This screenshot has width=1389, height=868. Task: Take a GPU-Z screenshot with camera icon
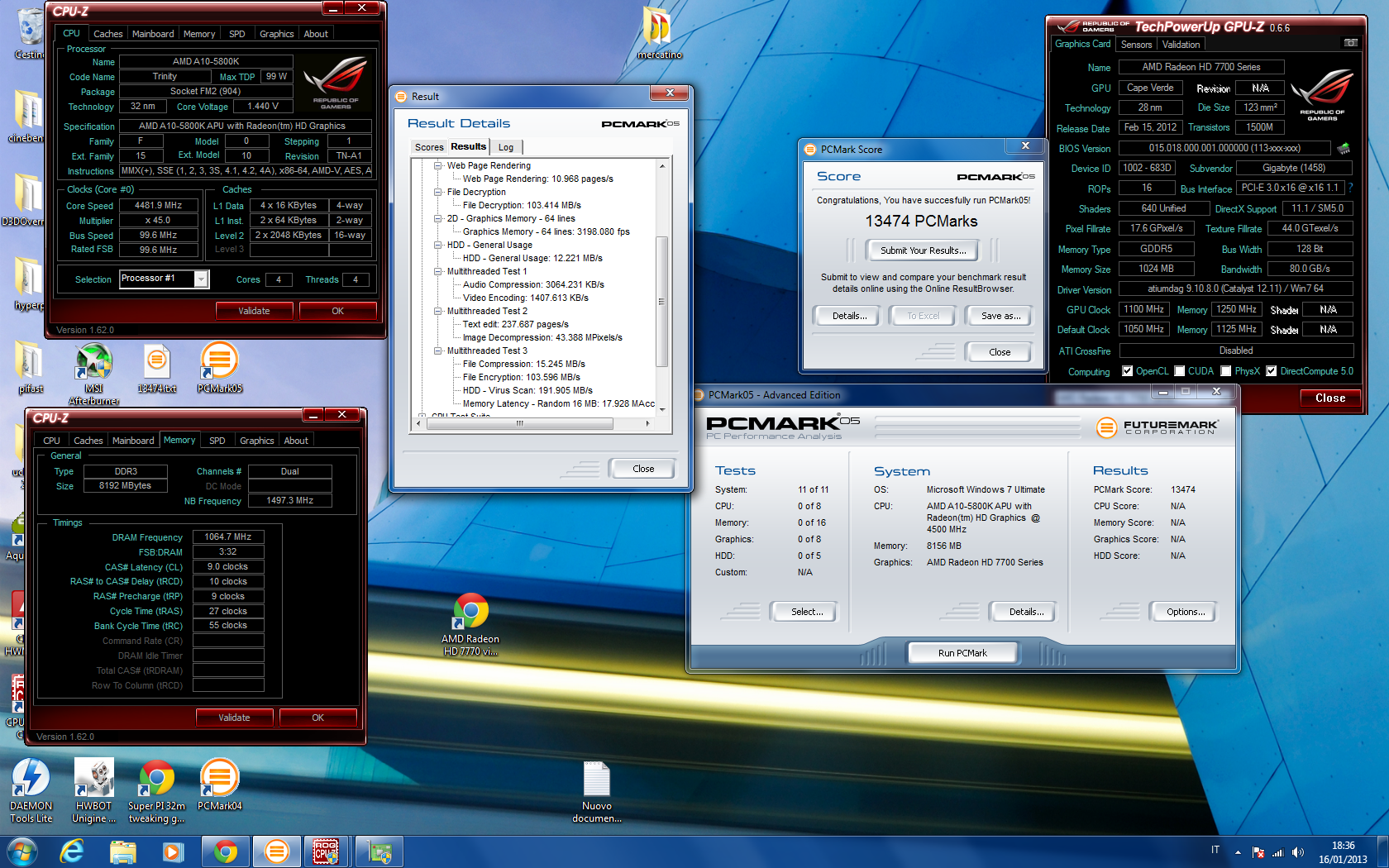[x=1351, y=43]
